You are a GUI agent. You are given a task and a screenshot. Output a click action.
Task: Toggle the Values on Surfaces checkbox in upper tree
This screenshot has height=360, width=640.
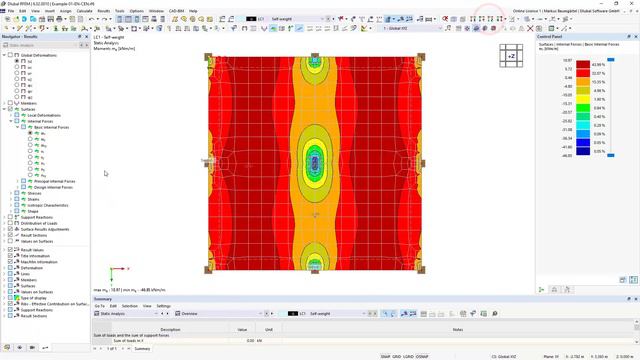click(x=10, y=241)
